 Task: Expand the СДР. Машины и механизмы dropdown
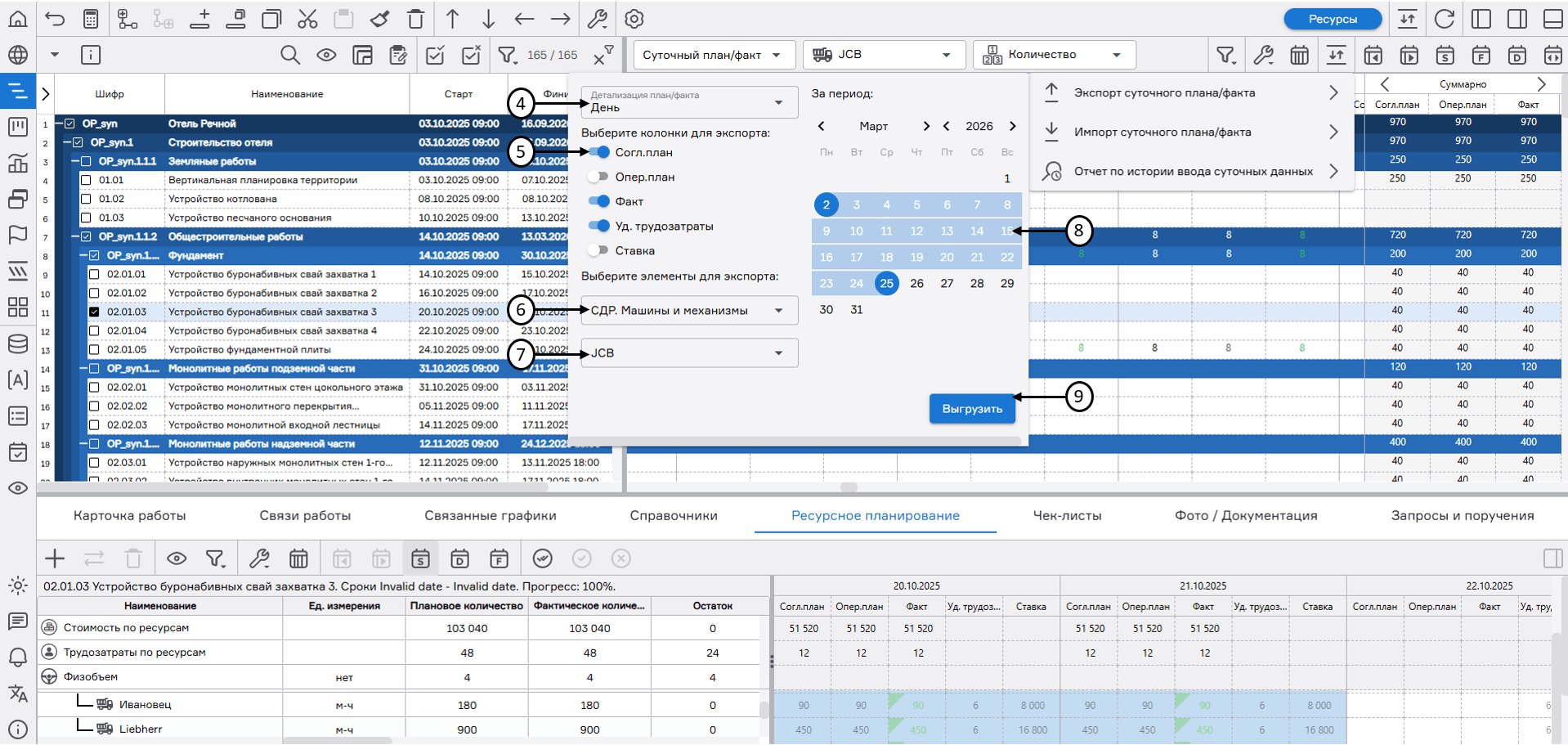pos(688,311)
